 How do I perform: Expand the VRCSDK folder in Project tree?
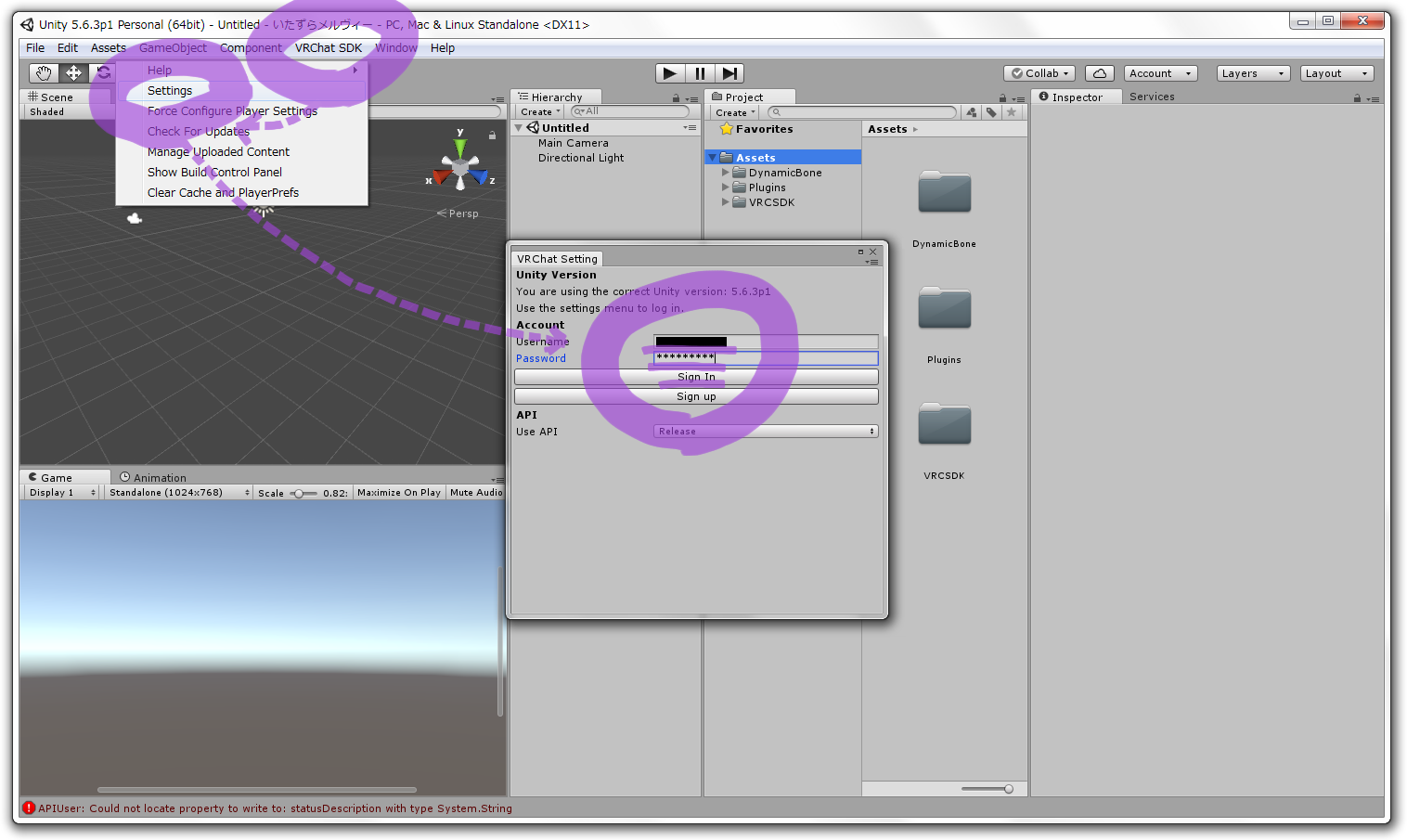(726, 202)
